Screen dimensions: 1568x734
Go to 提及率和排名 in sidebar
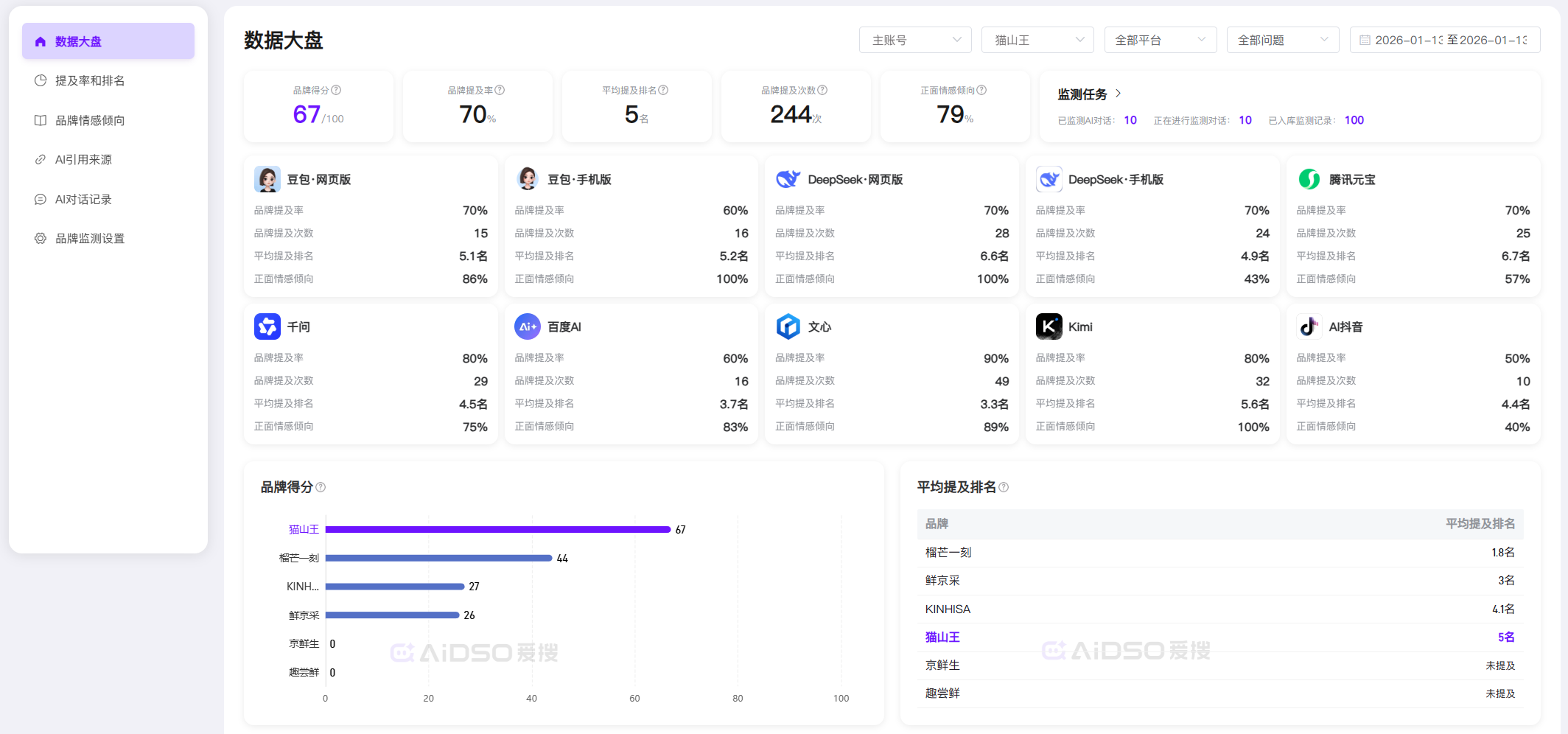pos(90,81)
